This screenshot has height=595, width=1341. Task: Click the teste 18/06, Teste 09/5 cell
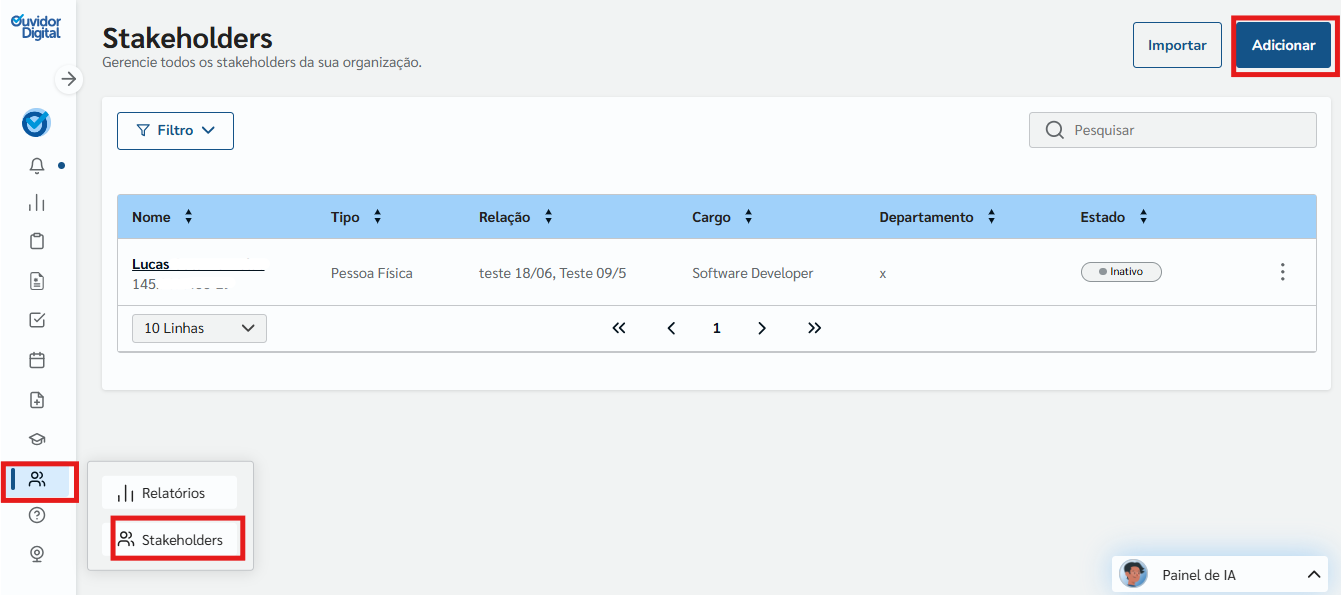click(553, 273)
